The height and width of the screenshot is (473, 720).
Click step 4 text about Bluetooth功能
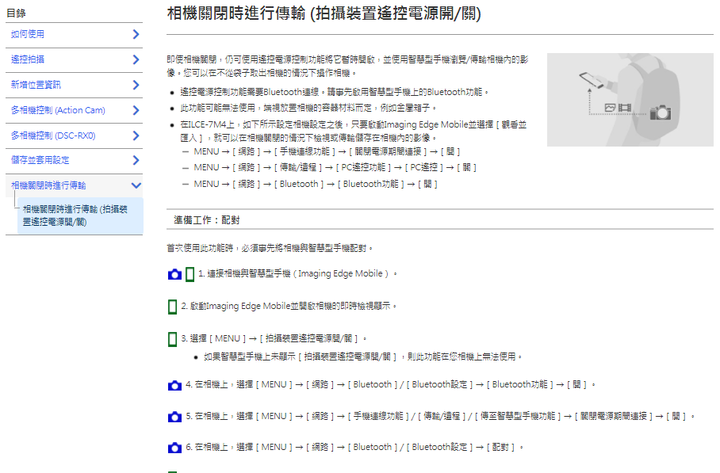pos(390,384)
